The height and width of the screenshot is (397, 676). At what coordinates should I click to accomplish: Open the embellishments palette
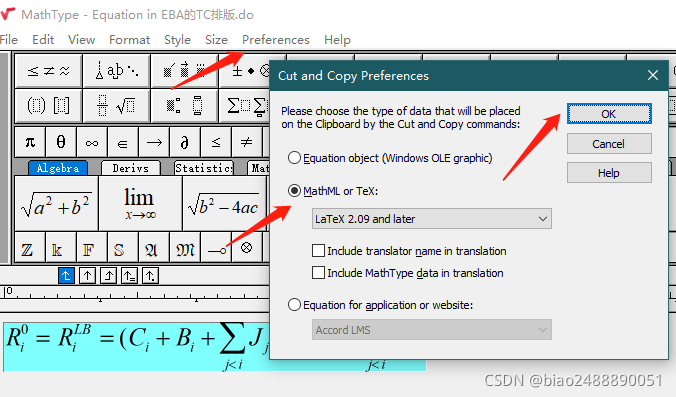pyautogui.click(x=185, y=71)
